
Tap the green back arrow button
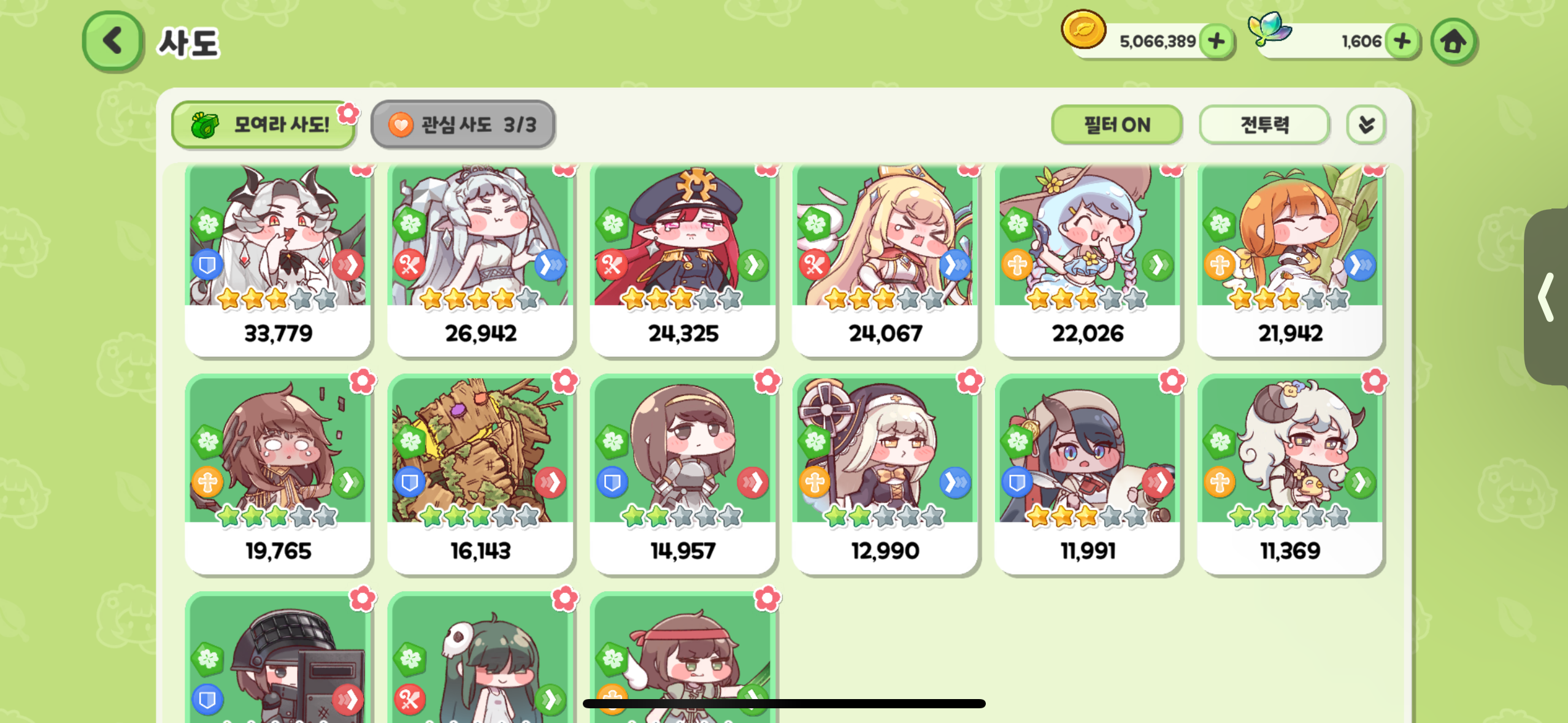pyautogui.click(x=113, y=41)
